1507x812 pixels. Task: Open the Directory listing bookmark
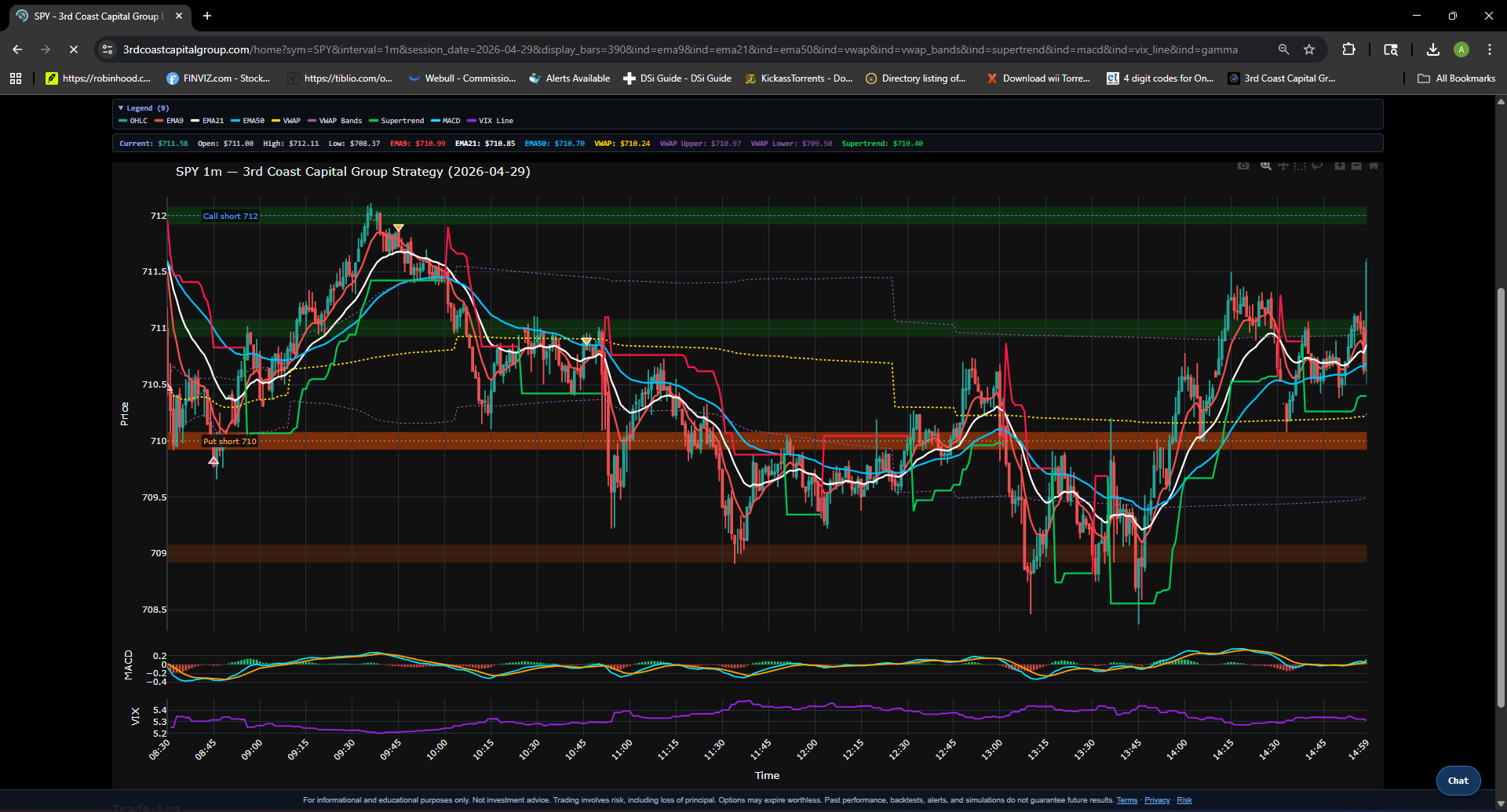click(x=916, y=78)
